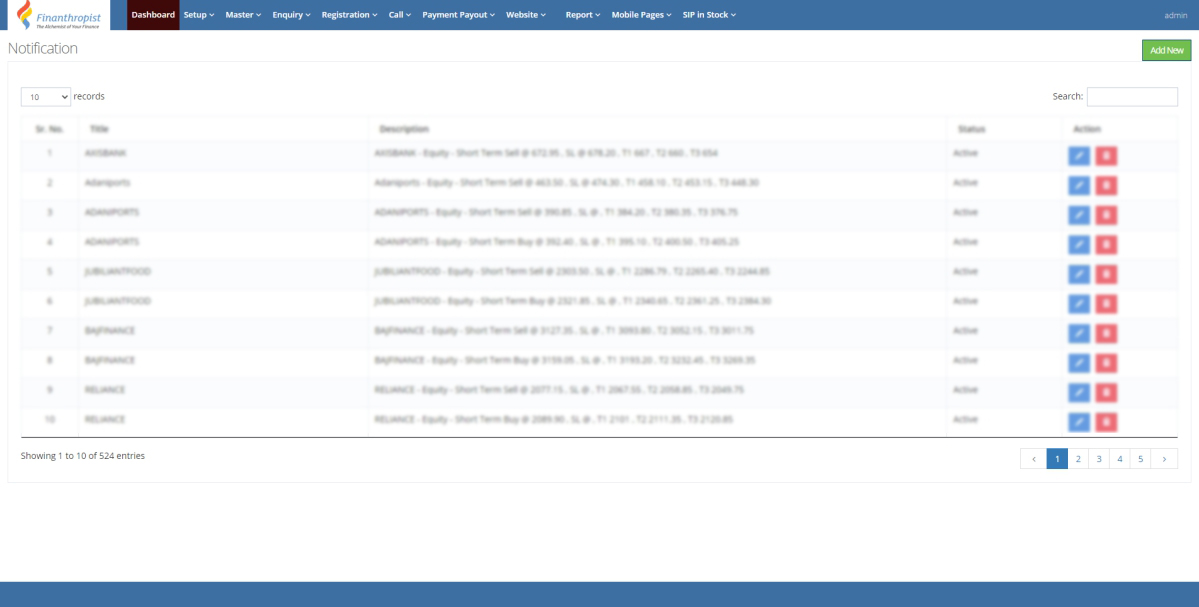Image resolution: width=1199 pixels, height=607 pixels.
Task: Sort by the Sr. No. column header
Action: tap(50, 129)
